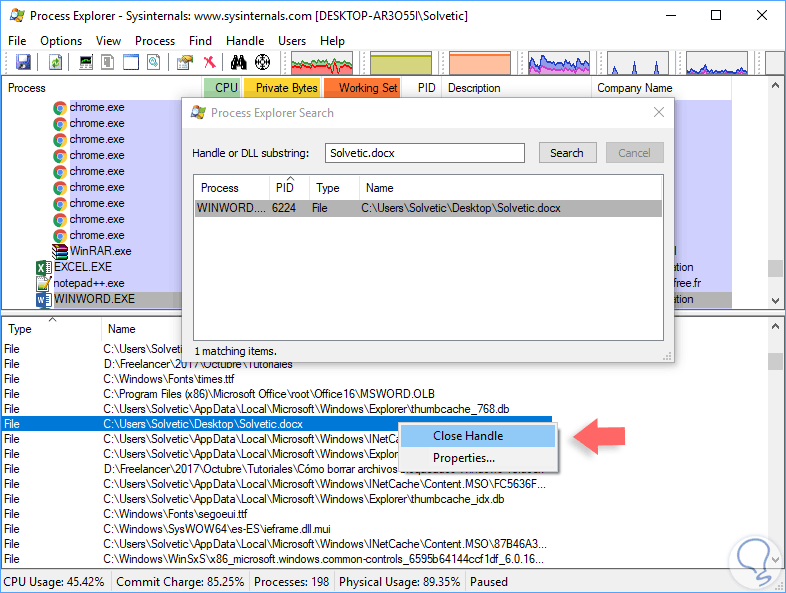Open the Handle menu
Image resolution: width=786 pixels, height=593 pixels.
coord(245,41)
